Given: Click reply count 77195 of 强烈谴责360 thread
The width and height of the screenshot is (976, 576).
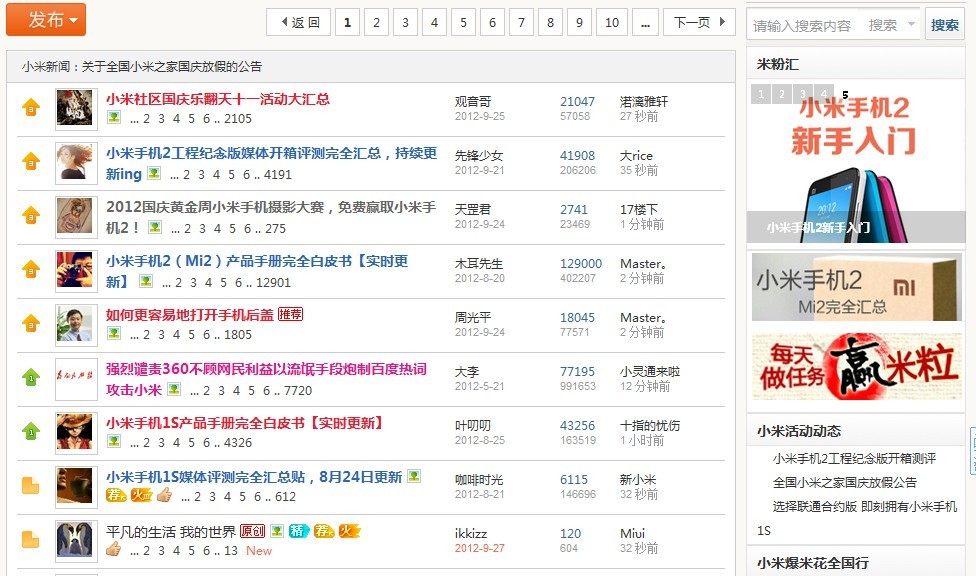Looking at the screenshot, I should 578,372.
